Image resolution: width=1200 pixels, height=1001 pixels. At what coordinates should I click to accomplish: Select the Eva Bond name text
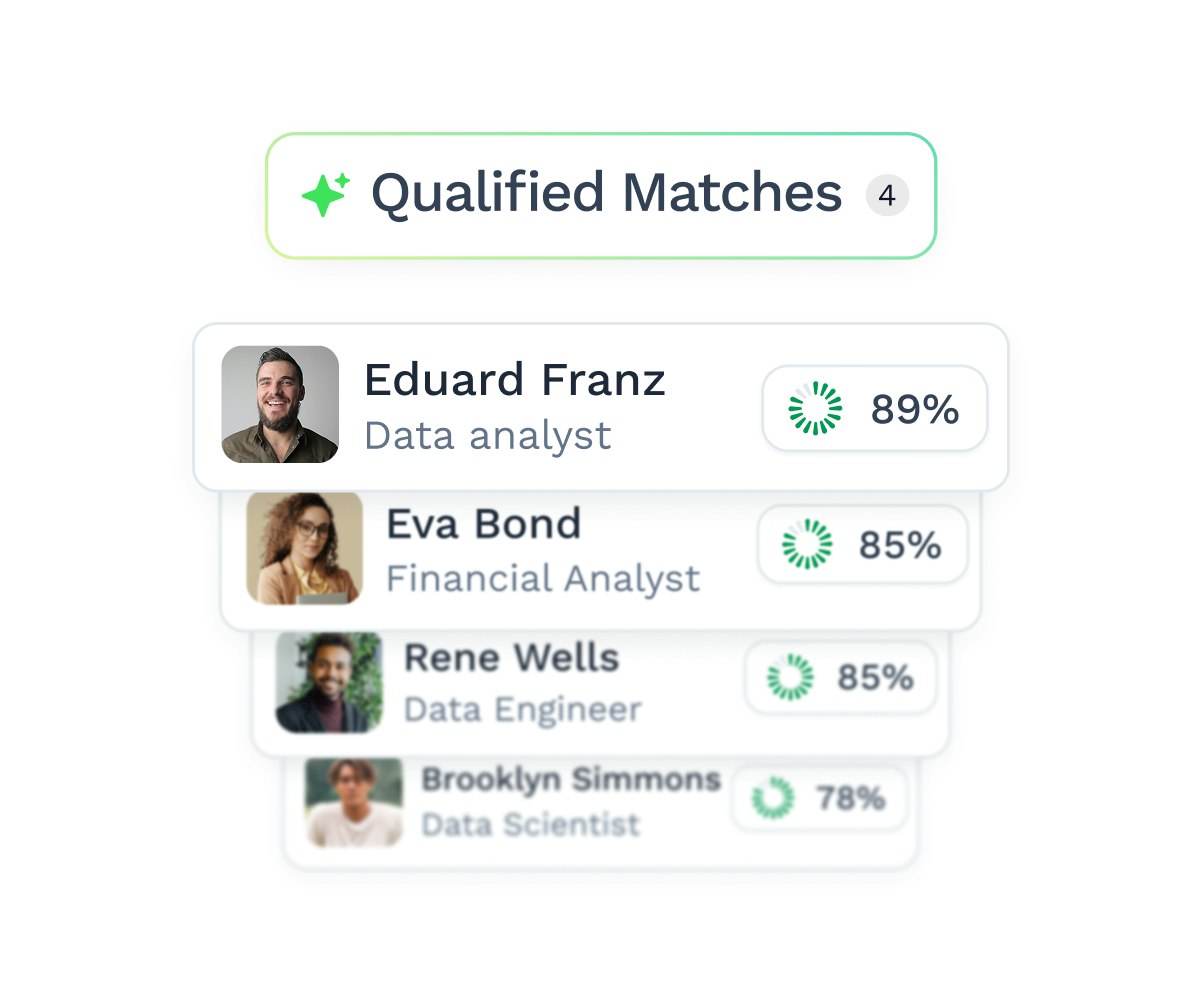(x=483, y=524)
